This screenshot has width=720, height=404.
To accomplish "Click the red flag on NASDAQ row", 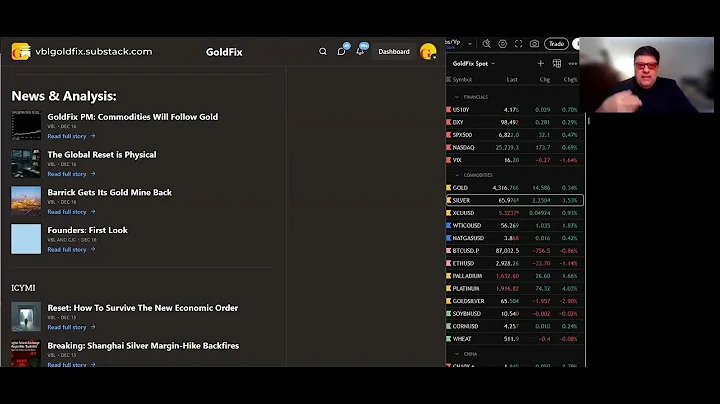I will (x=449, y=147).
